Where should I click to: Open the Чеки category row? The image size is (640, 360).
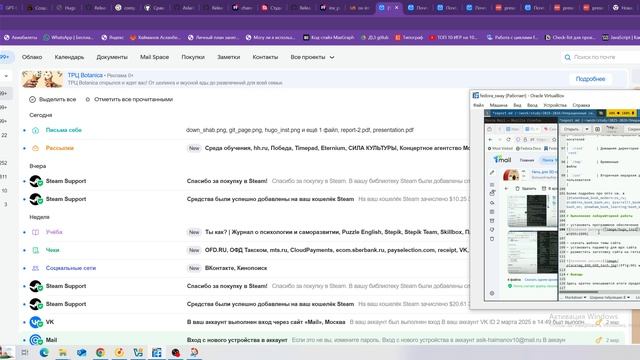(245, 250)
